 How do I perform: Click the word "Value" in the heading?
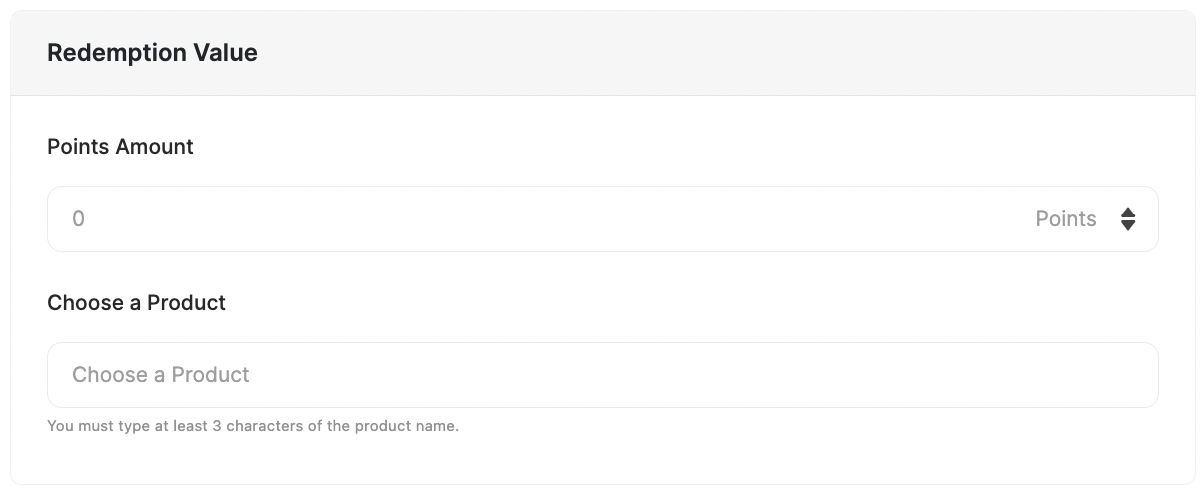pyautogui.click(x=229, y=53)
